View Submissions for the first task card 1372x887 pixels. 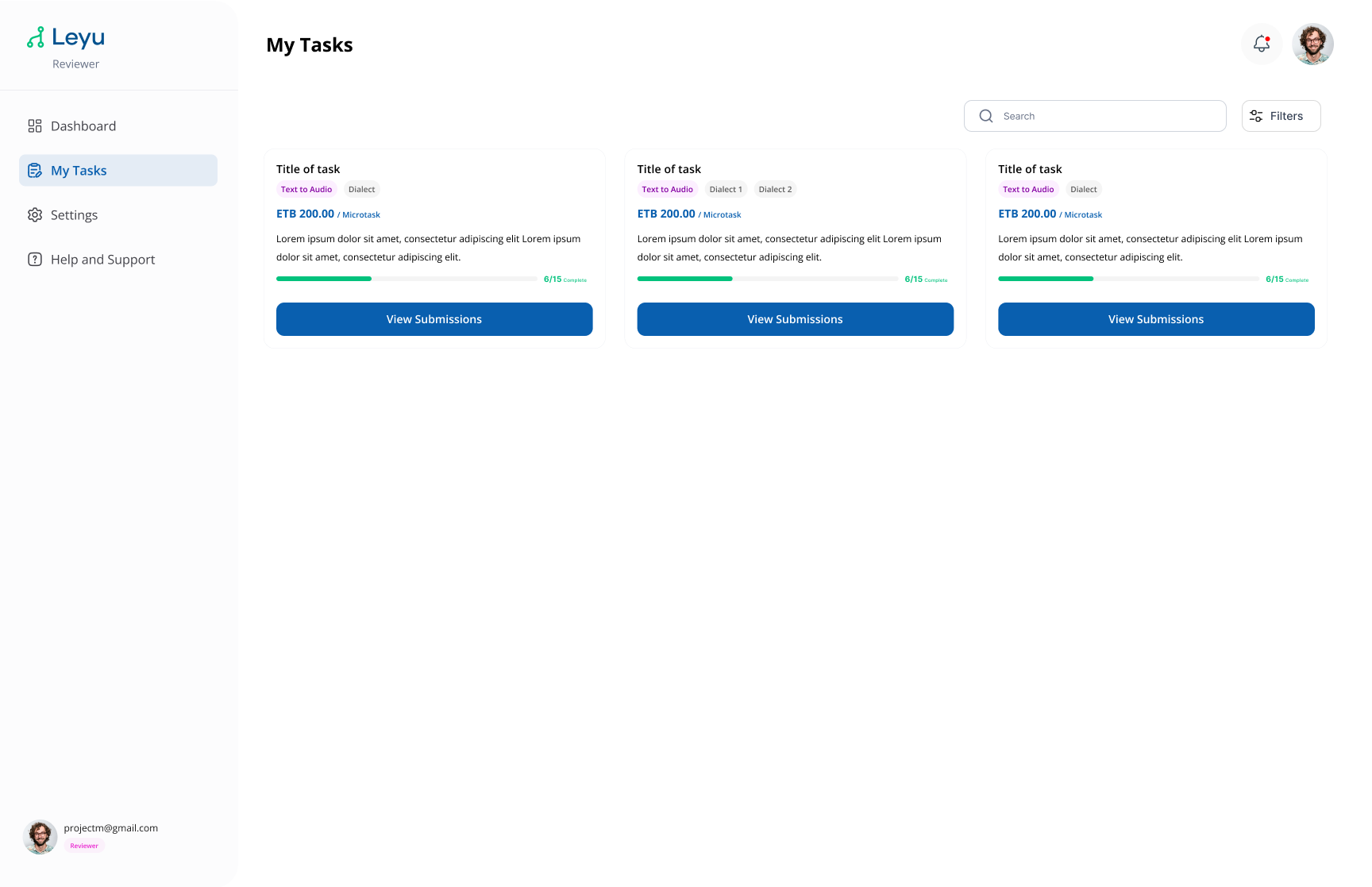434,319
